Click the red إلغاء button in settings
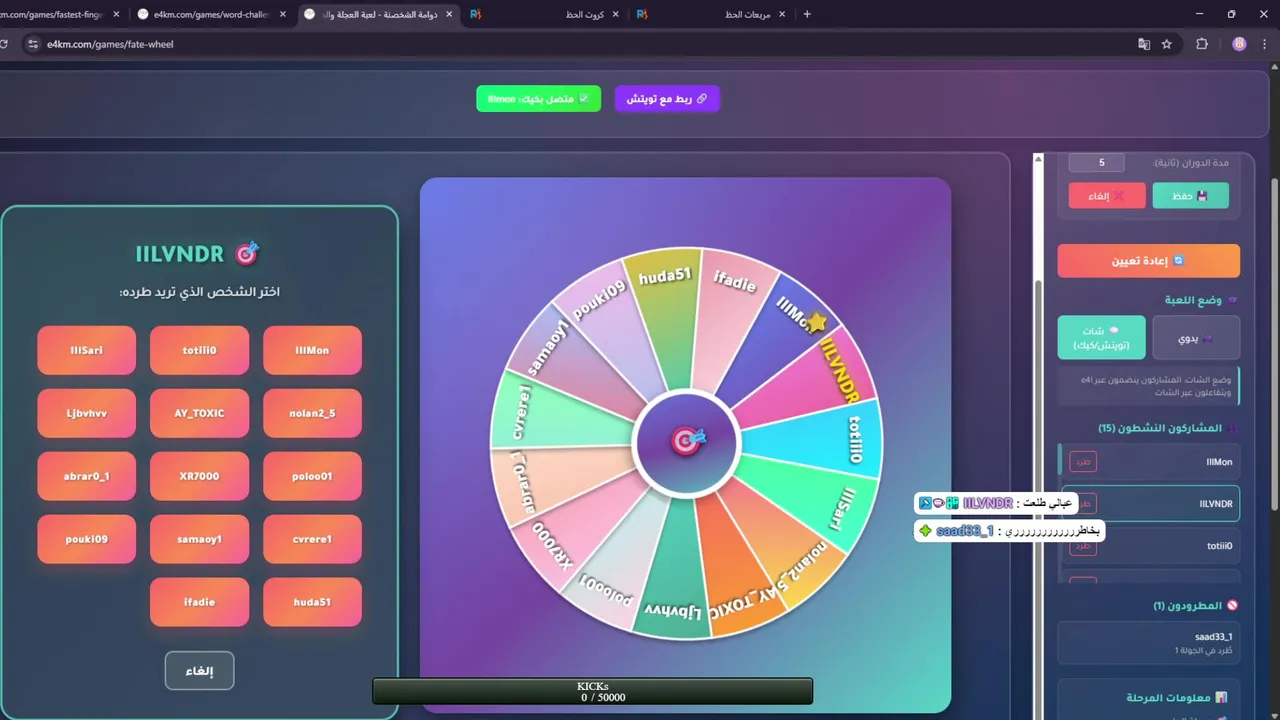 point(1106,196)
